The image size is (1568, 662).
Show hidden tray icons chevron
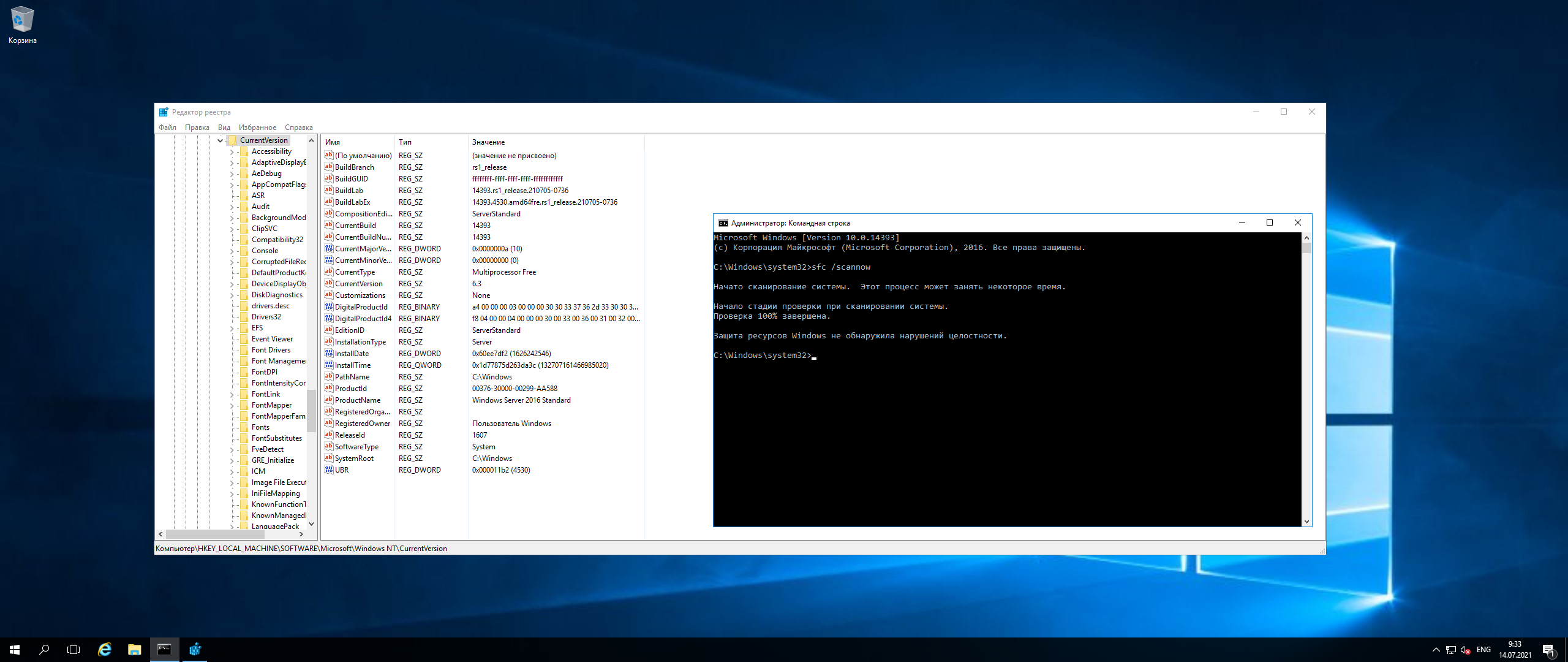[x=1436, y=650]
